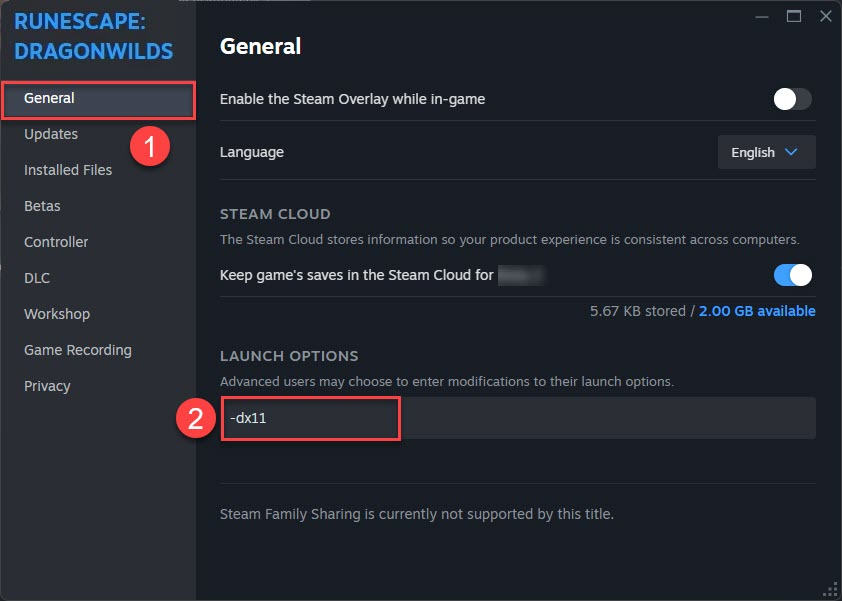
Task: Open the Game Recording settings
Action: [77, 349]
